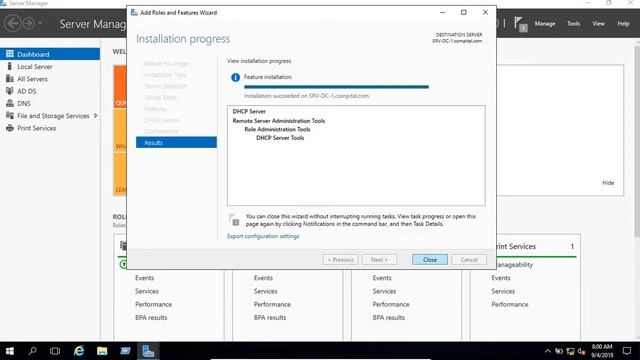640x360 pixels.
Task: Switch to Server Manager taskbar icon
Action: pos(148,351)
